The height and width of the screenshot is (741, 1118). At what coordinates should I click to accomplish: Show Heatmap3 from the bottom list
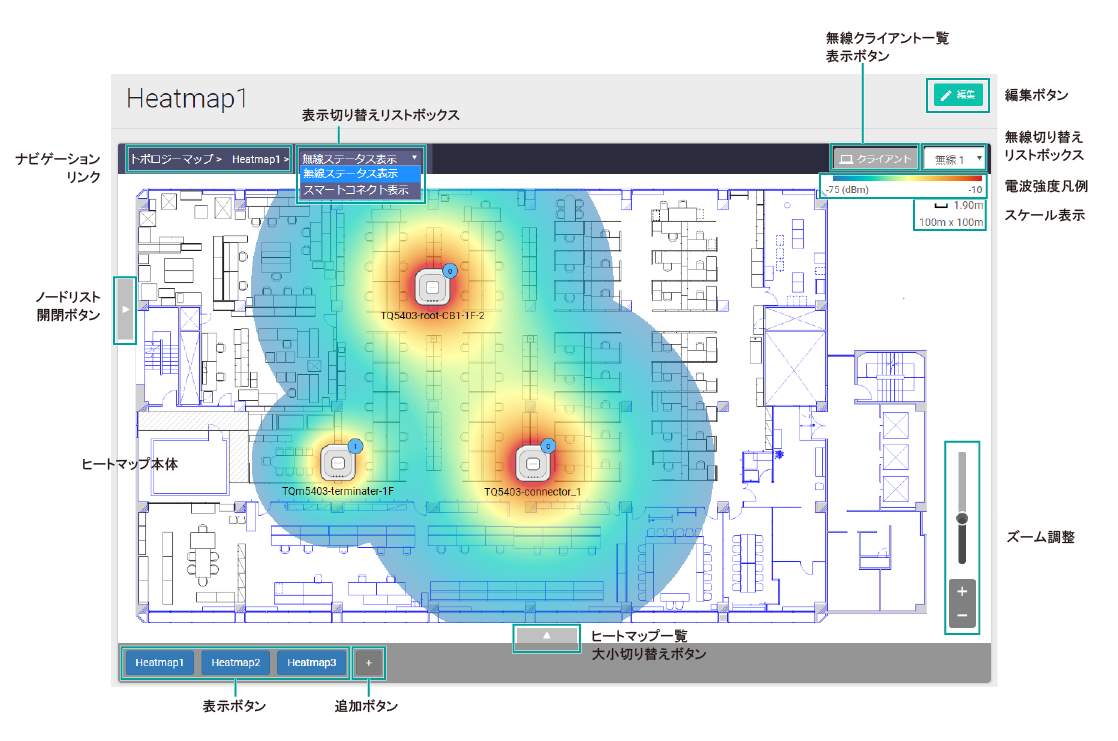point(312,663)
